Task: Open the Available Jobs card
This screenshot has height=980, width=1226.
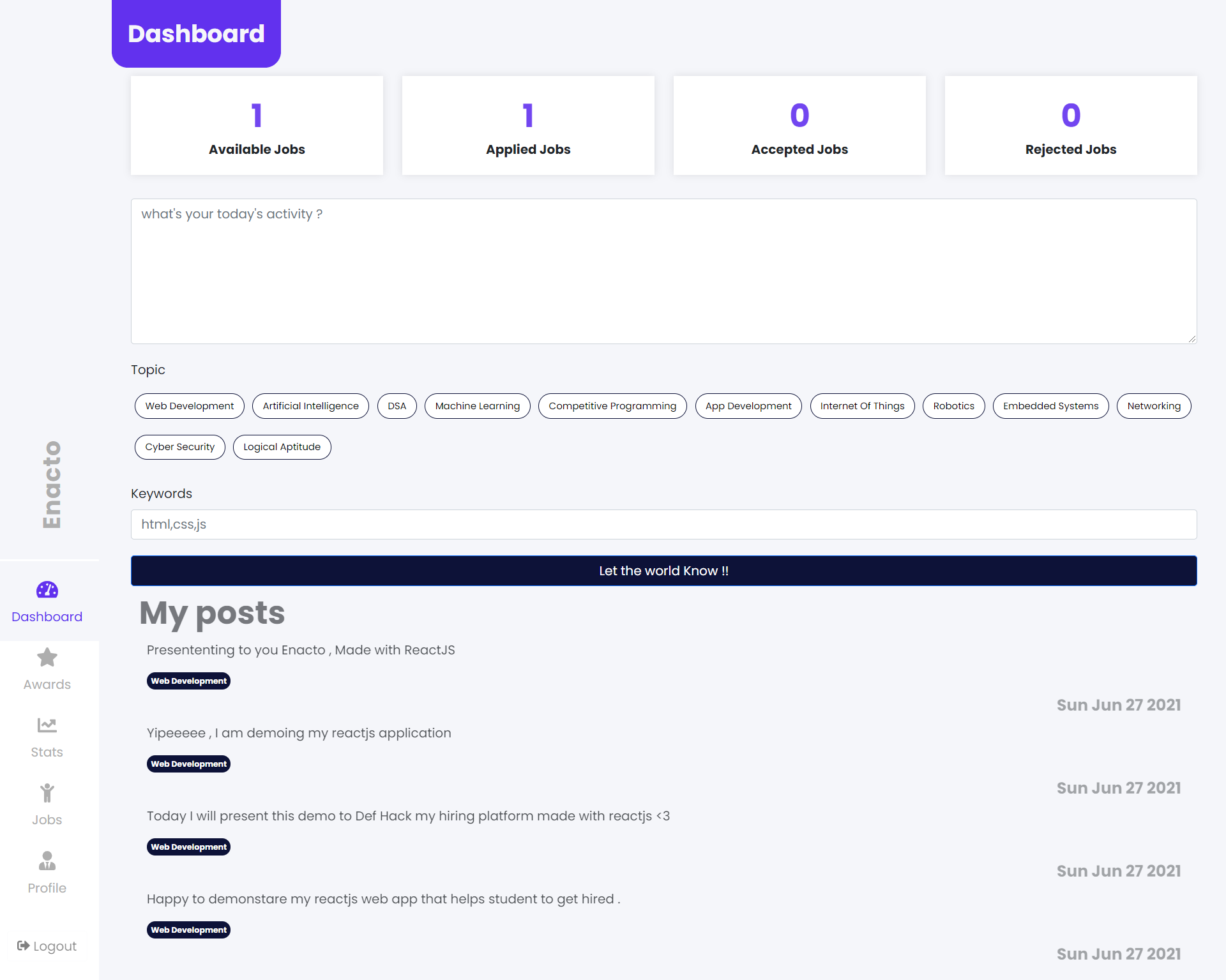Action: [x=257, y=126]
